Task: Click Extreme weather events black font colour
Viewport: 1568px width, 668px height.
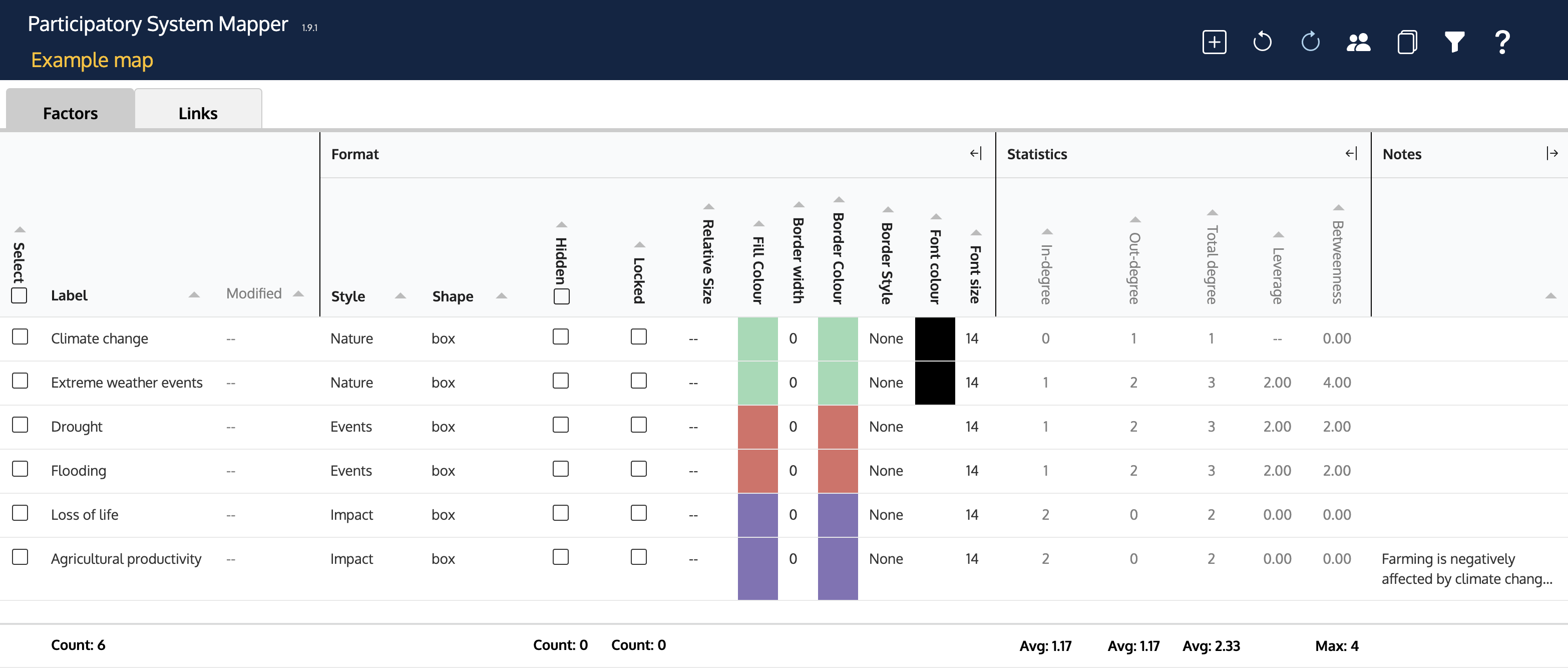Action: coord(935,383)
